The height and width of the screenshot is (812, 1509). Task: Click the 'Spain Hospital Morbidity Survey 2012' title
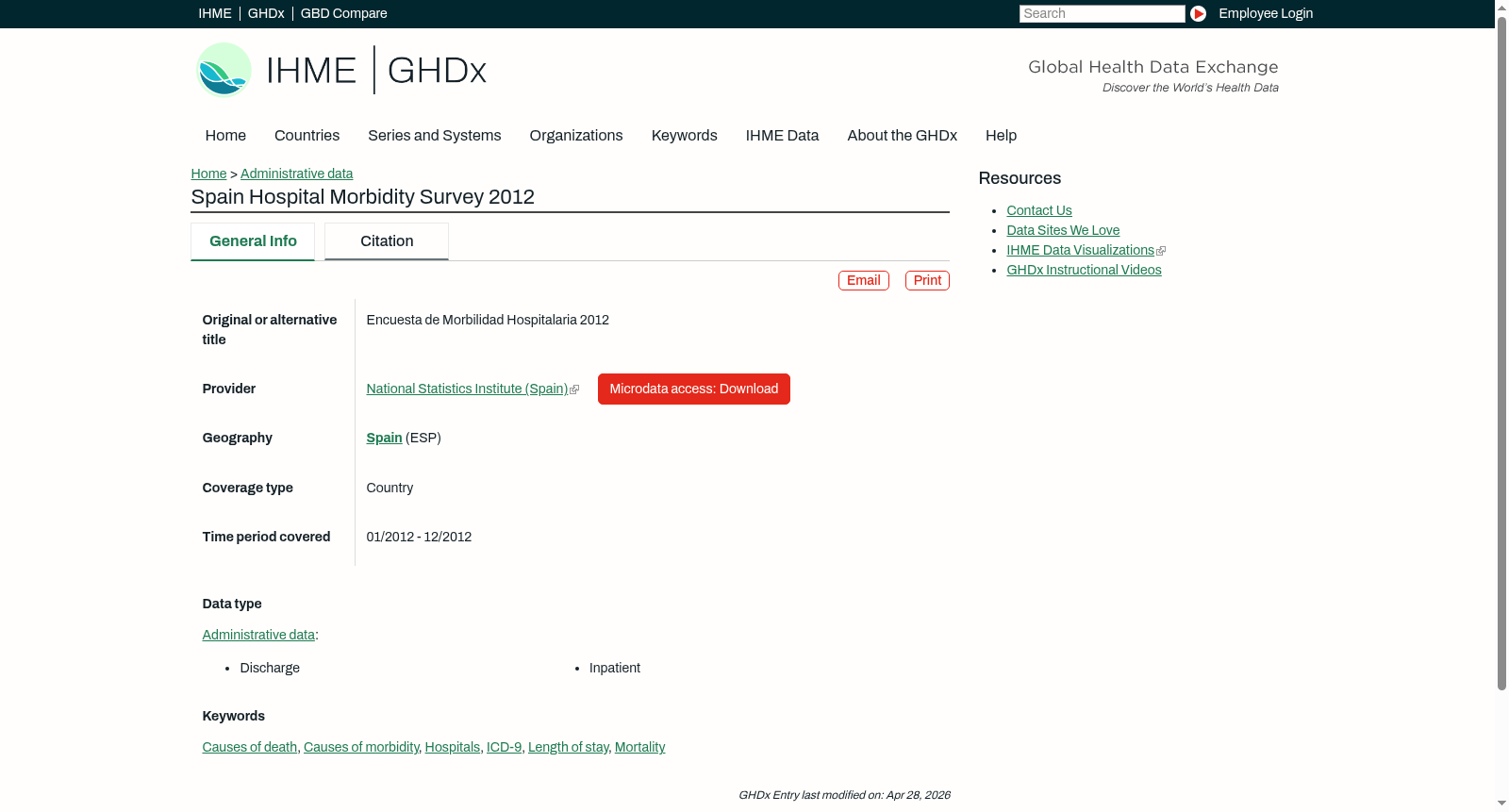[362, 196]
